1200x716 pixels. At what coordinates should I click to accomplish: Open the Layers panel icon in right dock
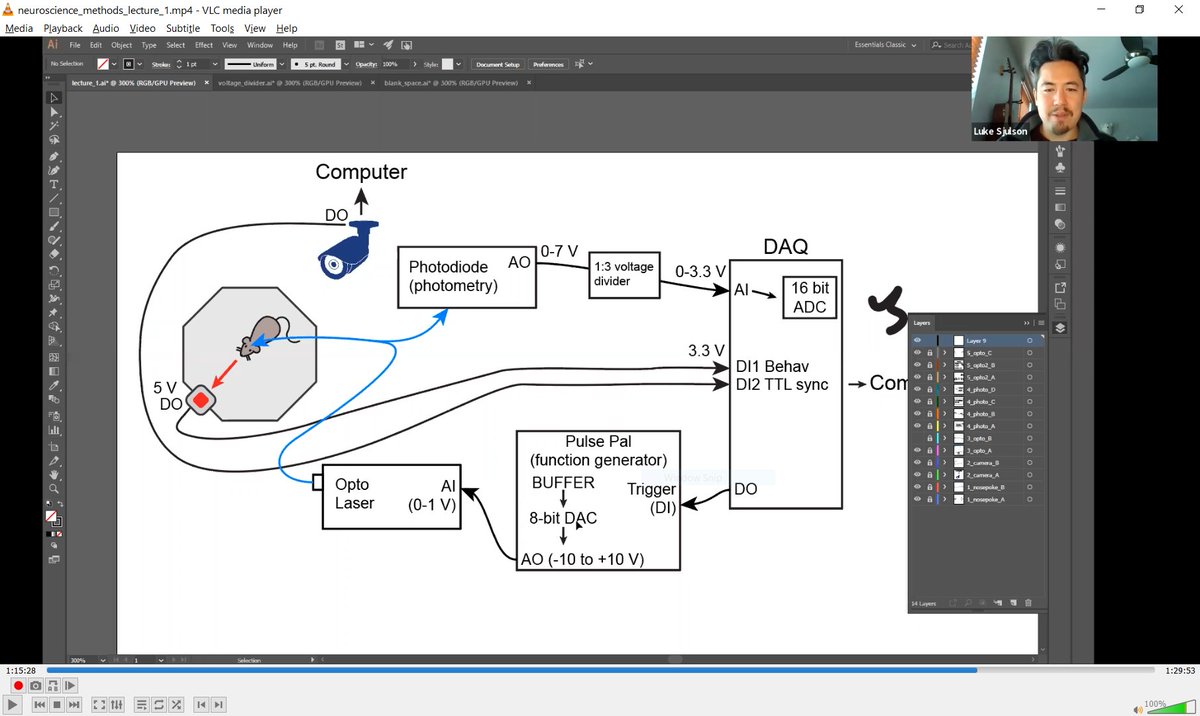1061,327
